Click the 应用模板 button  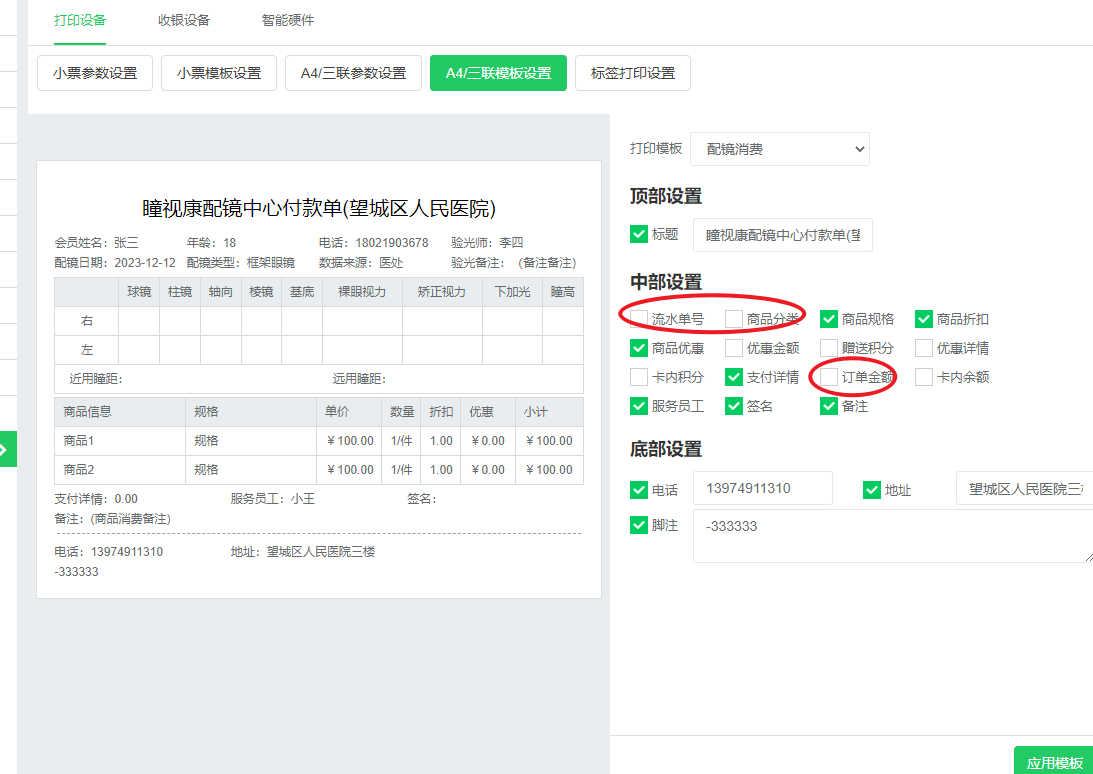coord(1054,762)
